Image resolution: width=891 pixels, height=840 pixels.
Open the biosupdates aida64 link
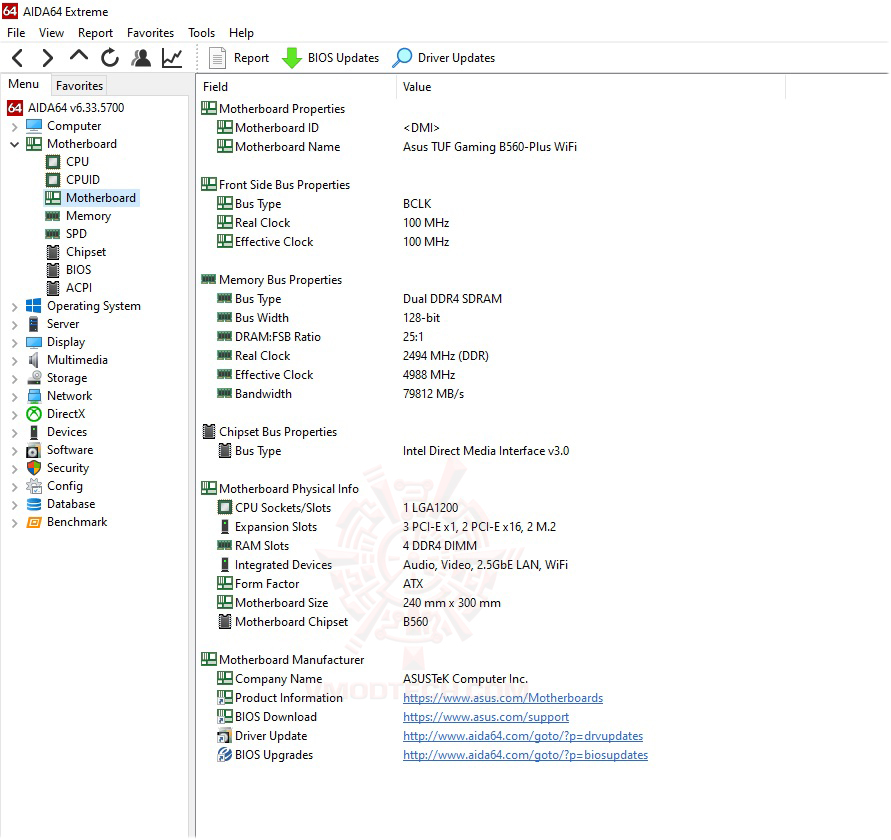click(526, 755)
